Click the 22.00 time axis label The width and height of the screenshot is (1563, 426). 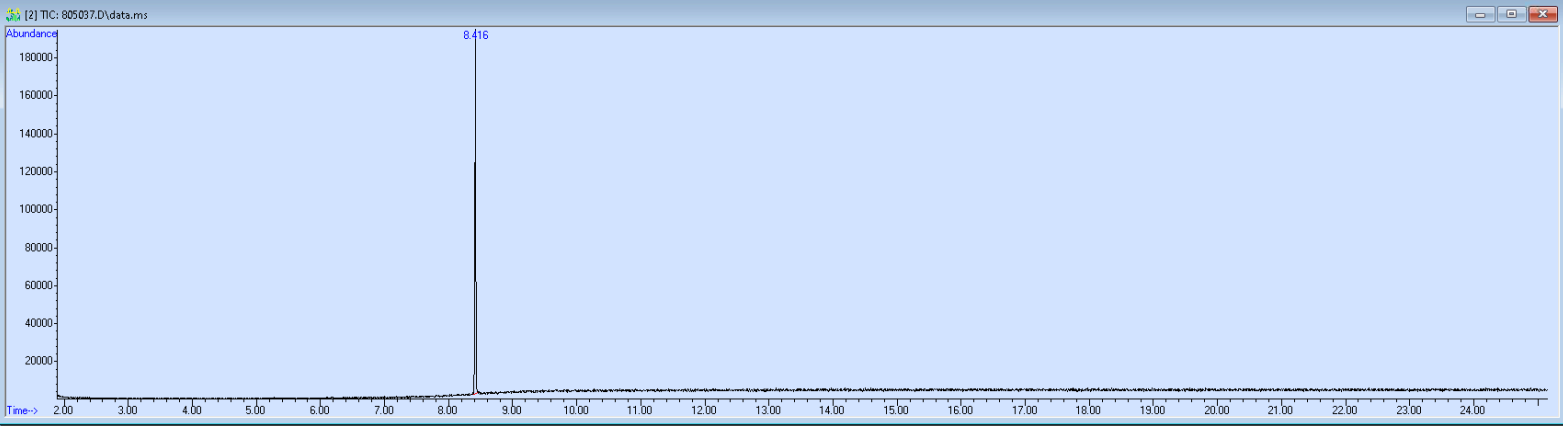coord(1344,410)
